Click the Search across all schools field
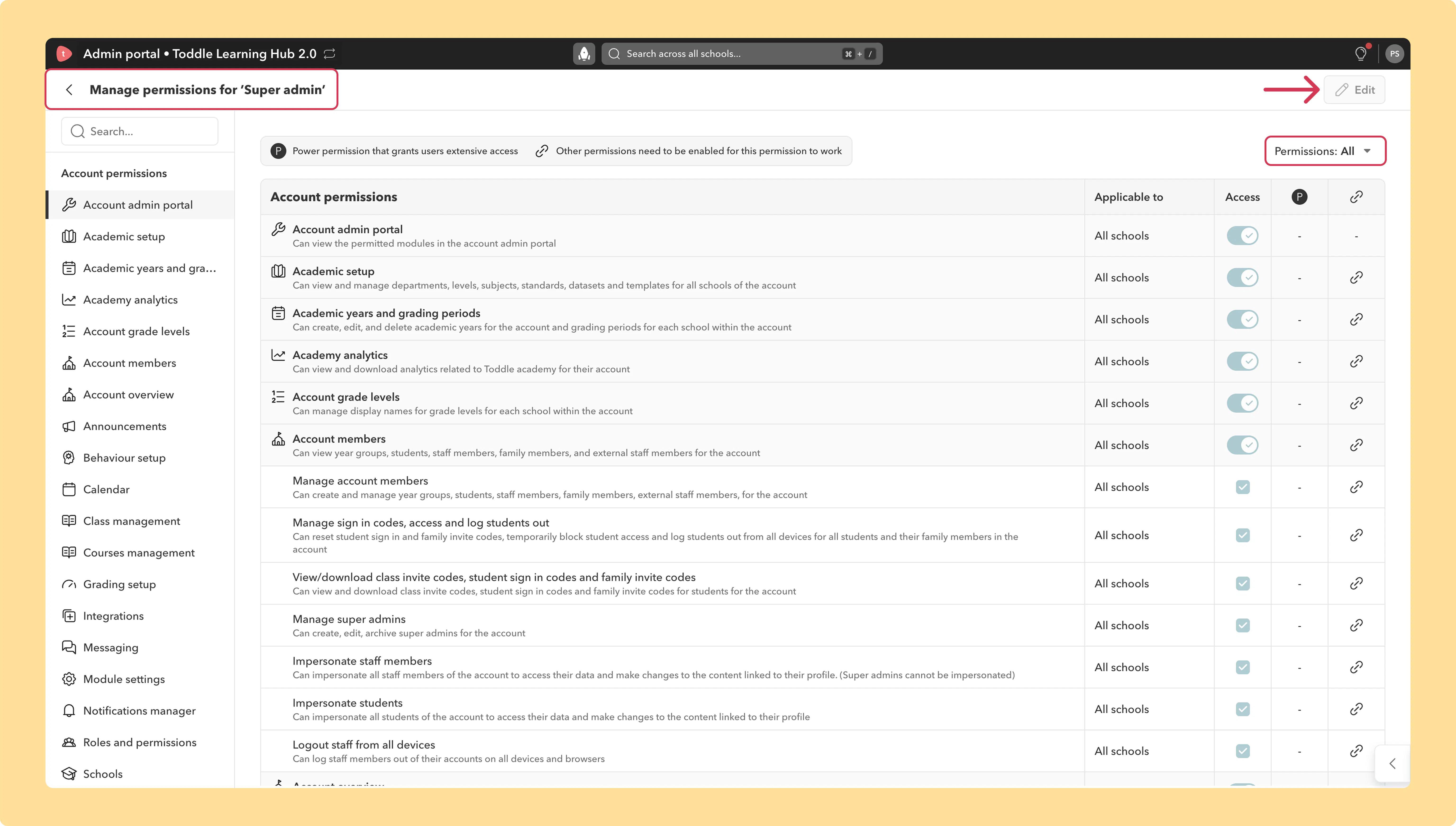The height and width of the screenshot is (826, 1456). point(742,54)
